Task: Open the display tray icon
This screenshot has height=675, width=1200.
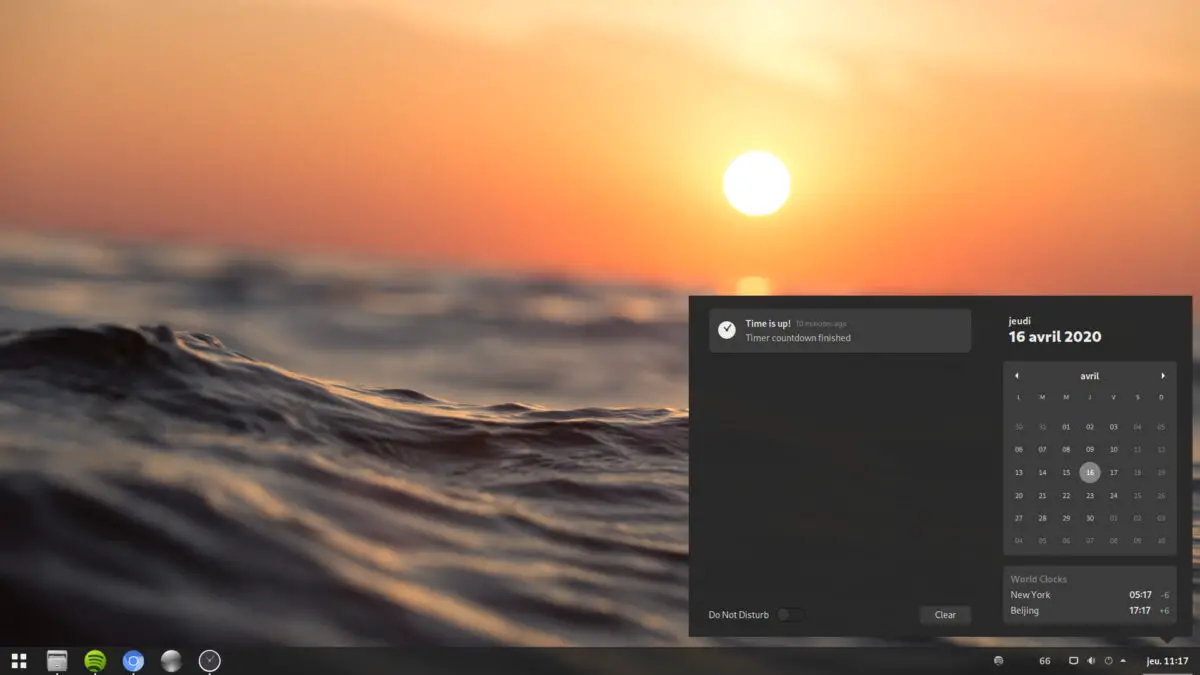Action: pos(1074,661)
